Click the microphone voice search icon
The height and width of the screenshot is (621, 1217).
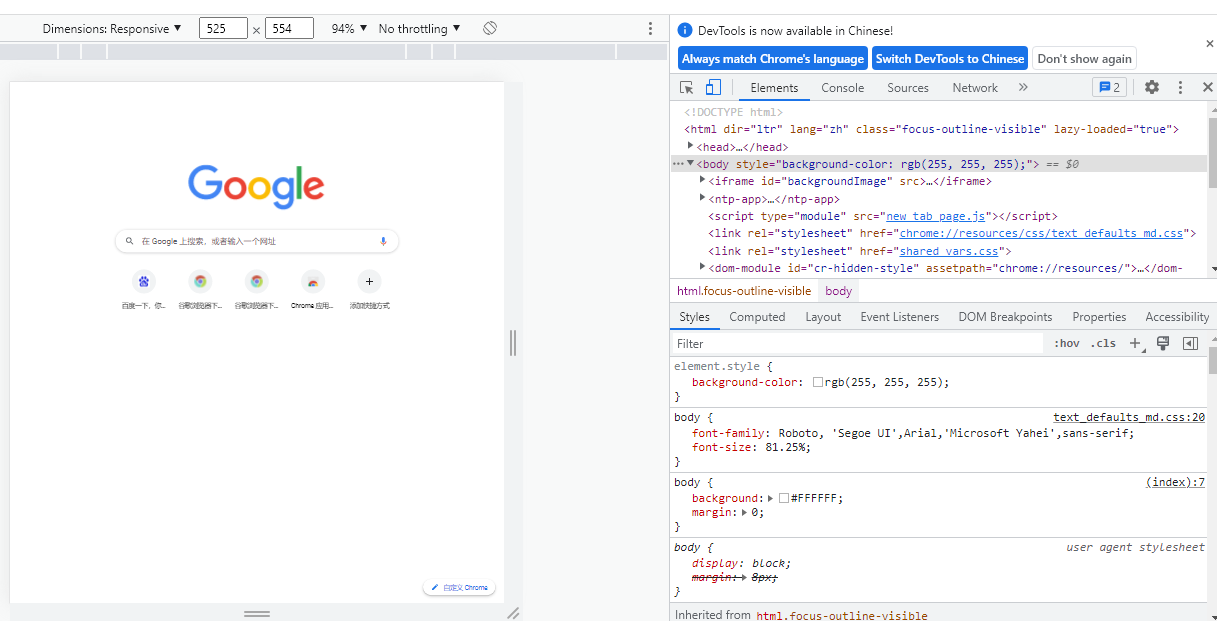383,241
